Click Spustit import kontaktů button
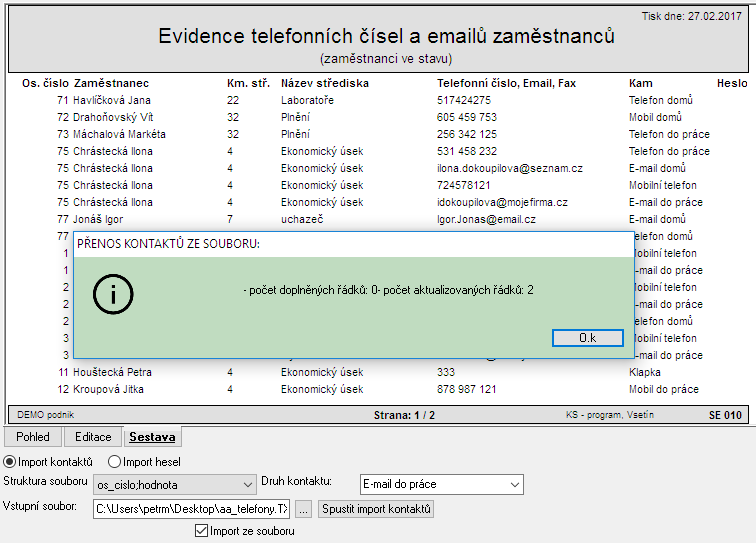756x543 pixels. (x=376, y=509)
